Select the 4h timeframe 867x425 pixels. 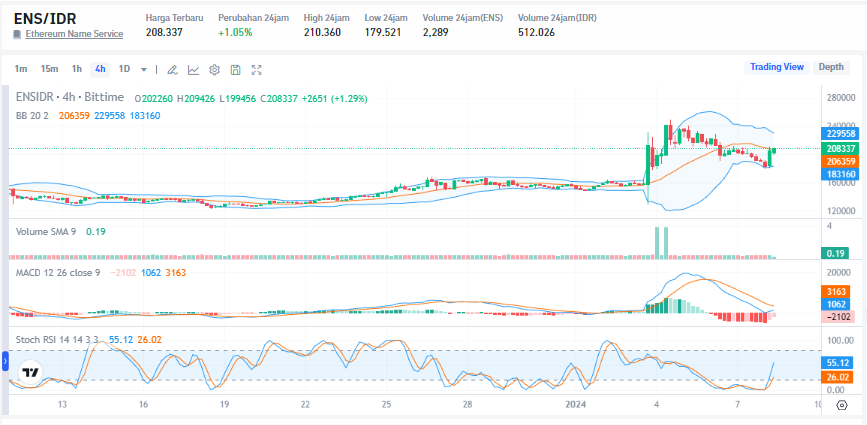[100, 69]
